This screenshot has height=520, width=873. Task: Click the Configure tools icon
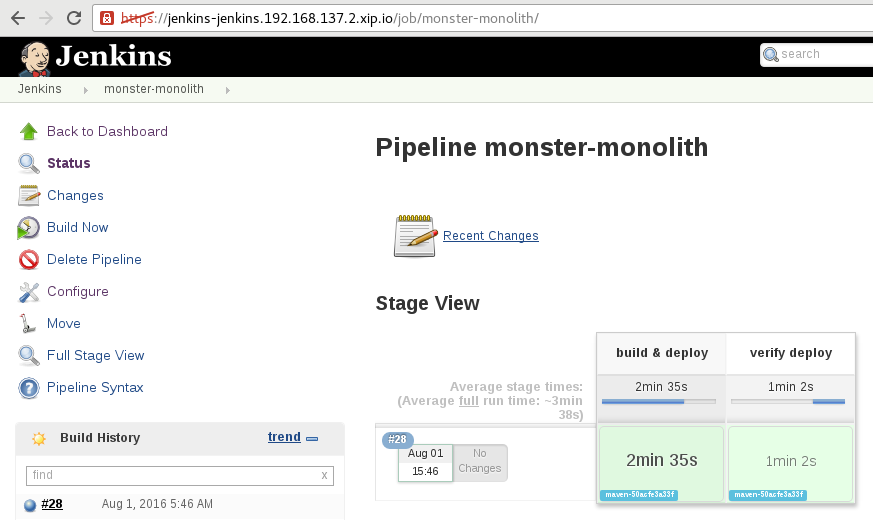pyautogui.click(x=29, y=292)
